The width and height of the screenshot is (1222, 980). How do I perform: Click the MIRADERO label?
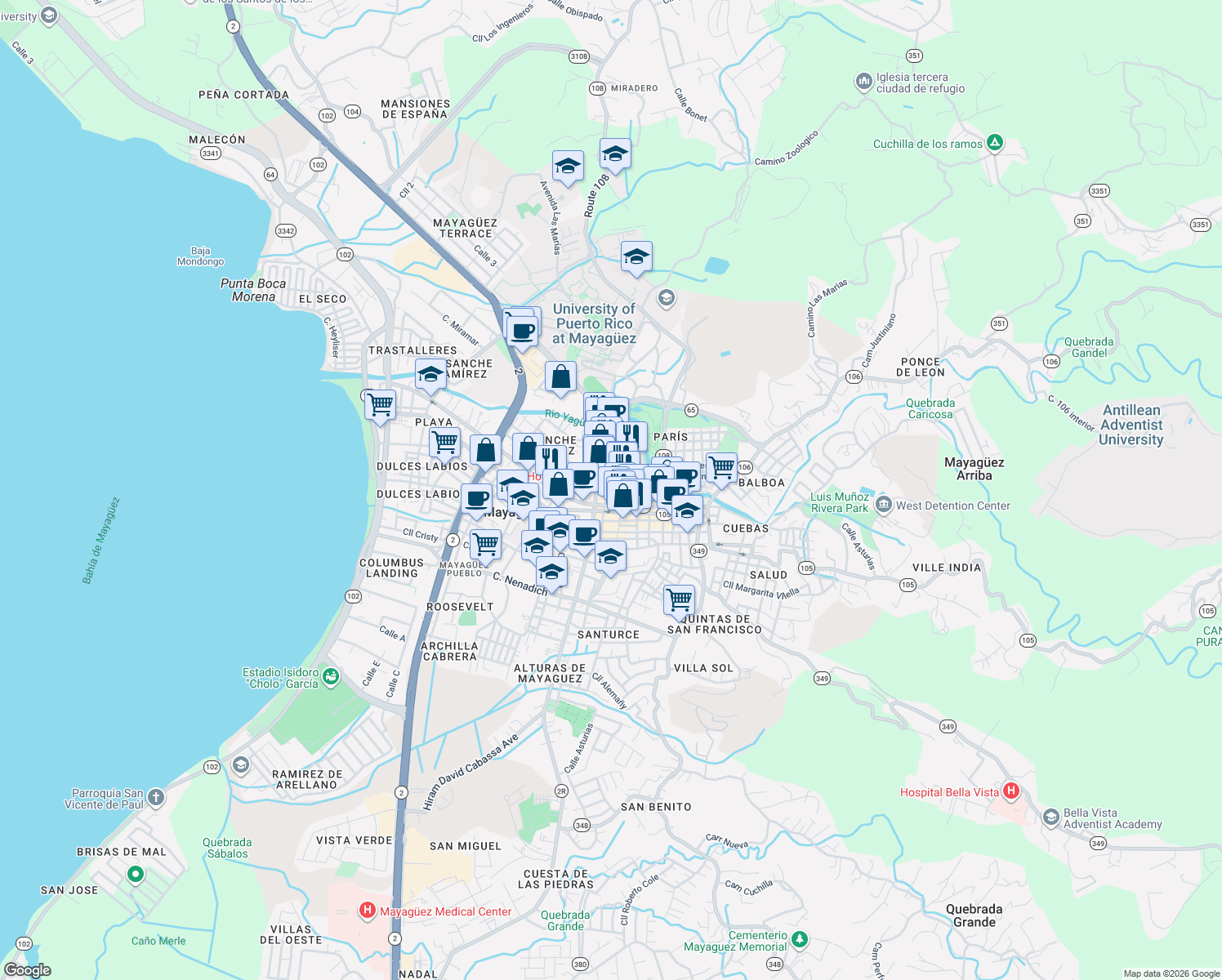click(x=635, y=88)
